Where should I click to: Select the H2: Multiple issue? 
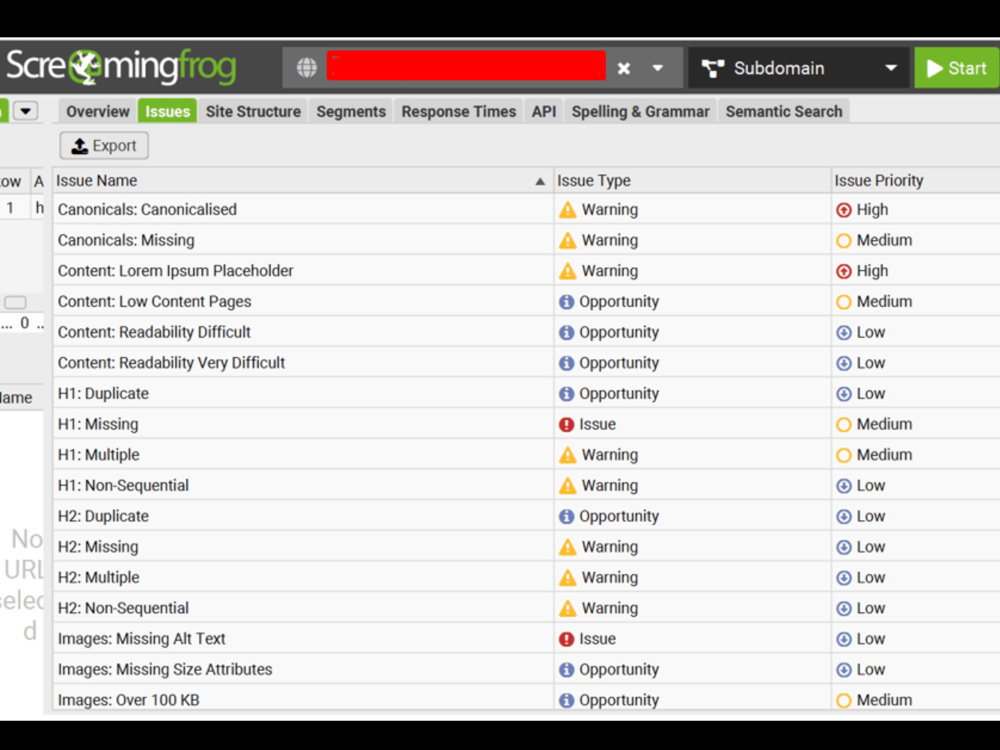(526, 577)
